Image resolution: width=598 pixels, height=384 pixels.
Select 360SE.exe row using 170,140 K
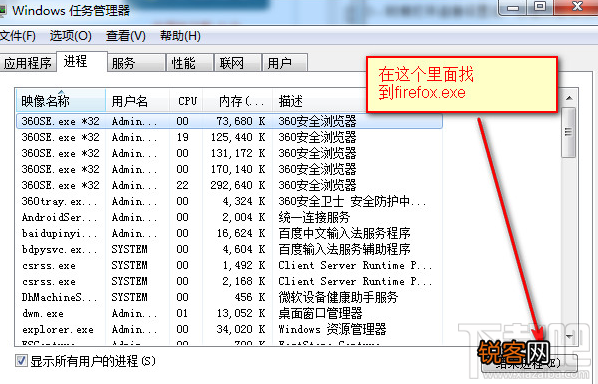click(x=229, y=169)
